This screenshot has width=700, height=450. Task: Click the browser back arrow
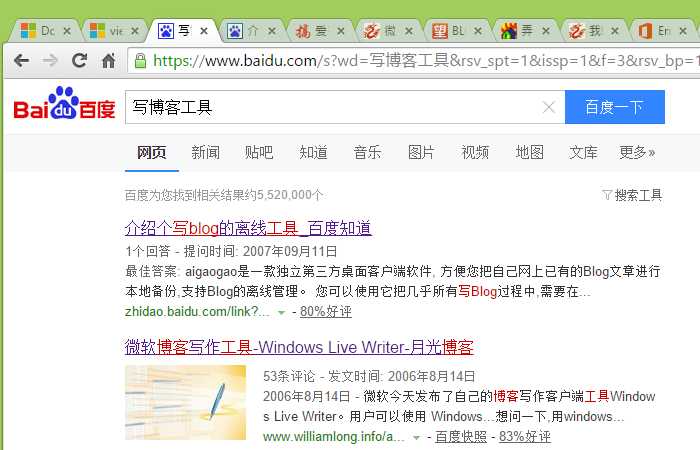click(21, 60)
